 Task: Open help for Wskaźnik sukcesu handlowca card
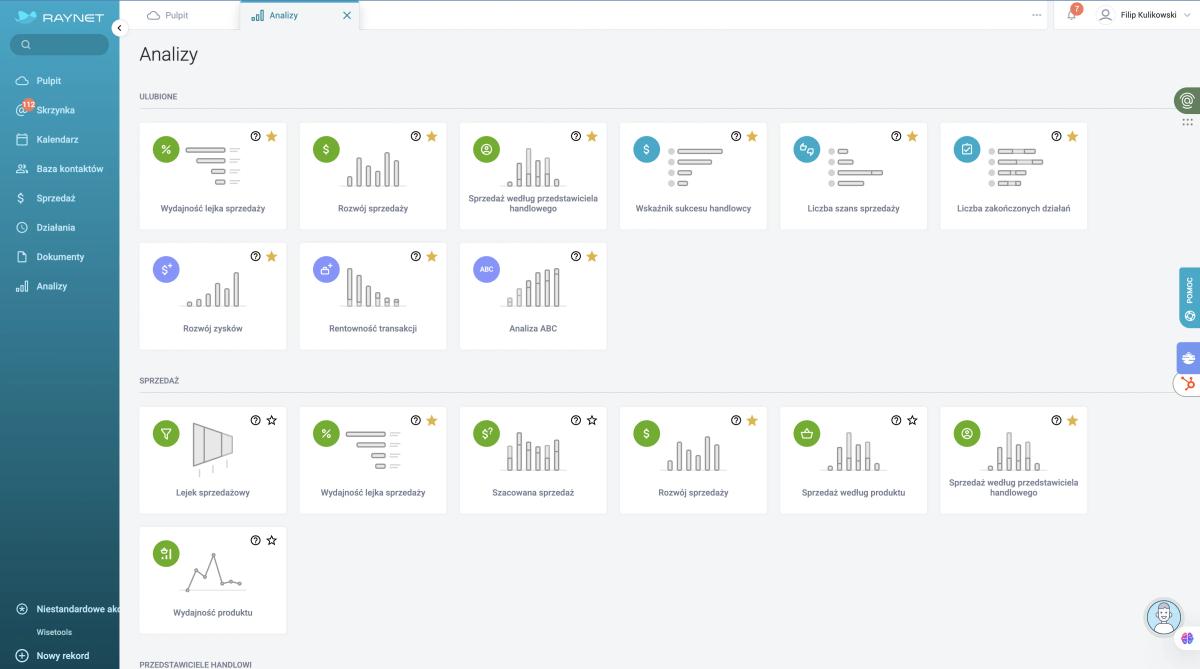click(736, 136)
